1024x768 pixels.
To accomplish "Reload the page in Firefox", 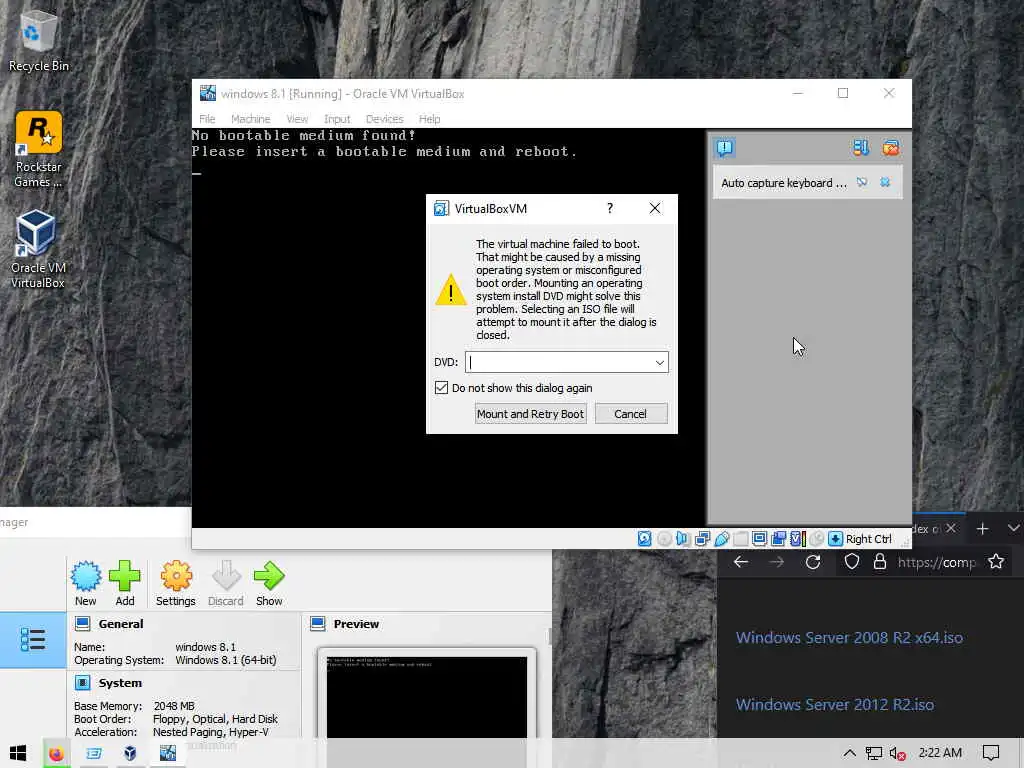I will 813,562.
